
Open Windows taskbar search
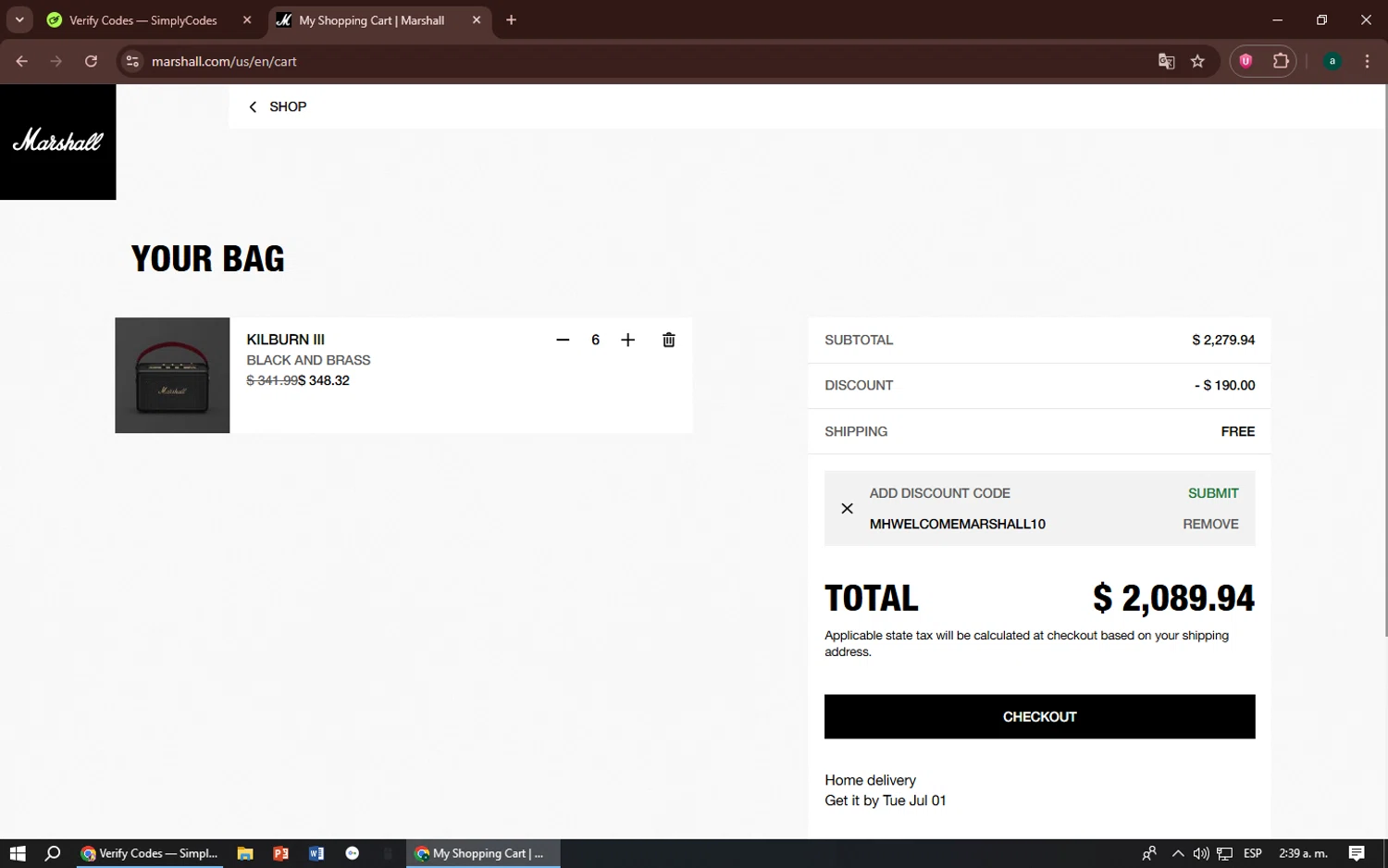(x=53, y=853)
